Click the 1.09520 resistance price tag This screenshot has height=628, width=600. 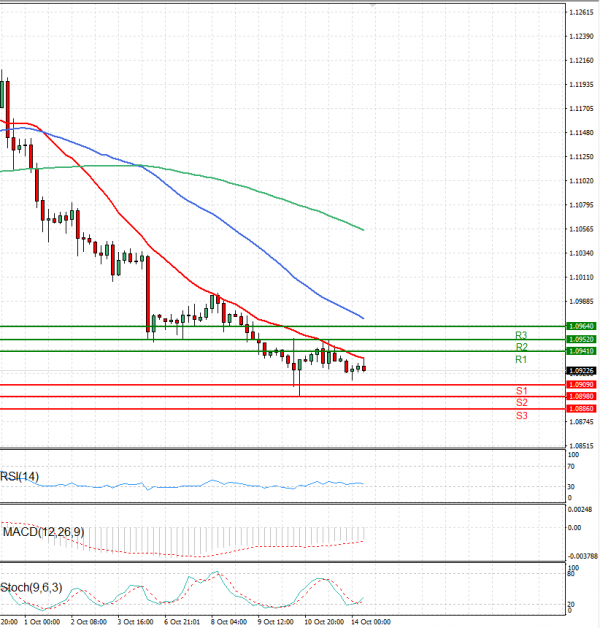click(x=581, y=339)
